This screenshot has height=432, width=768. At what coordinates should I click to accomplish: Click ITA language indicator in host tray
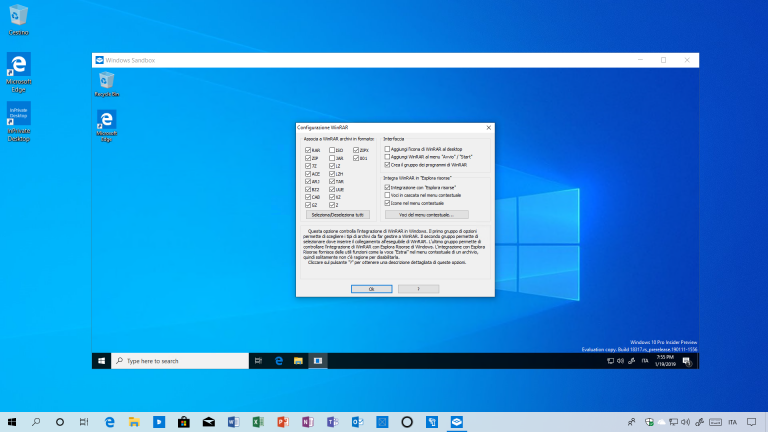click(x=733, y=422)
